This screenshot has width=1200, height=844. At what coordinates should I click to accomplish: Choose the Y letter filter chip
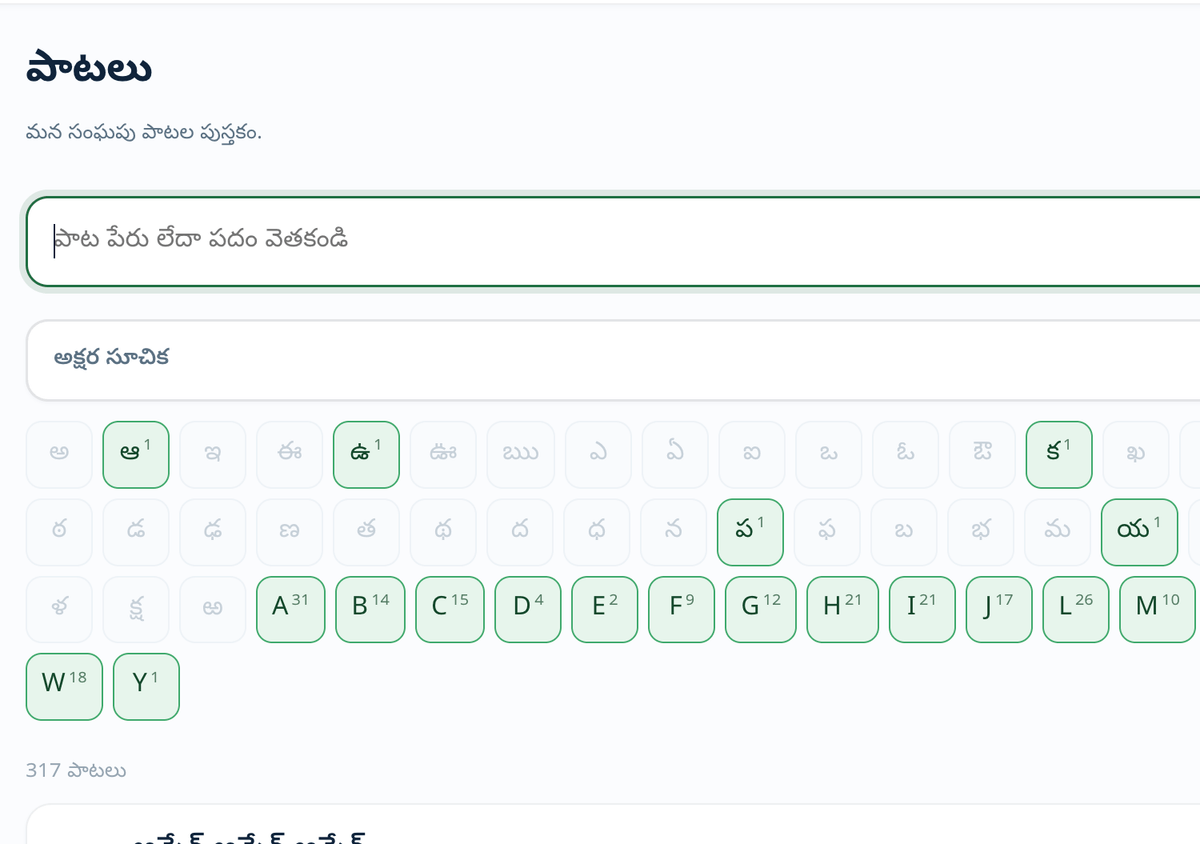click(146, 686)
